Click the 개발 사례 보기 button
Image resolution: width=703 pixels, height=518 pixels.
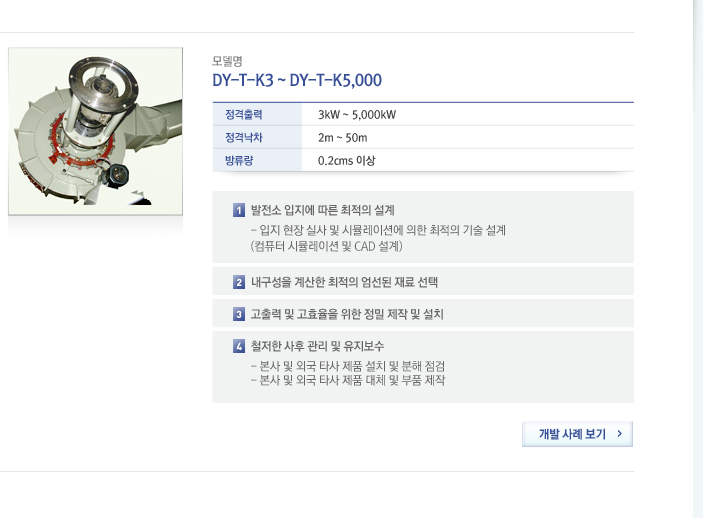577,434
